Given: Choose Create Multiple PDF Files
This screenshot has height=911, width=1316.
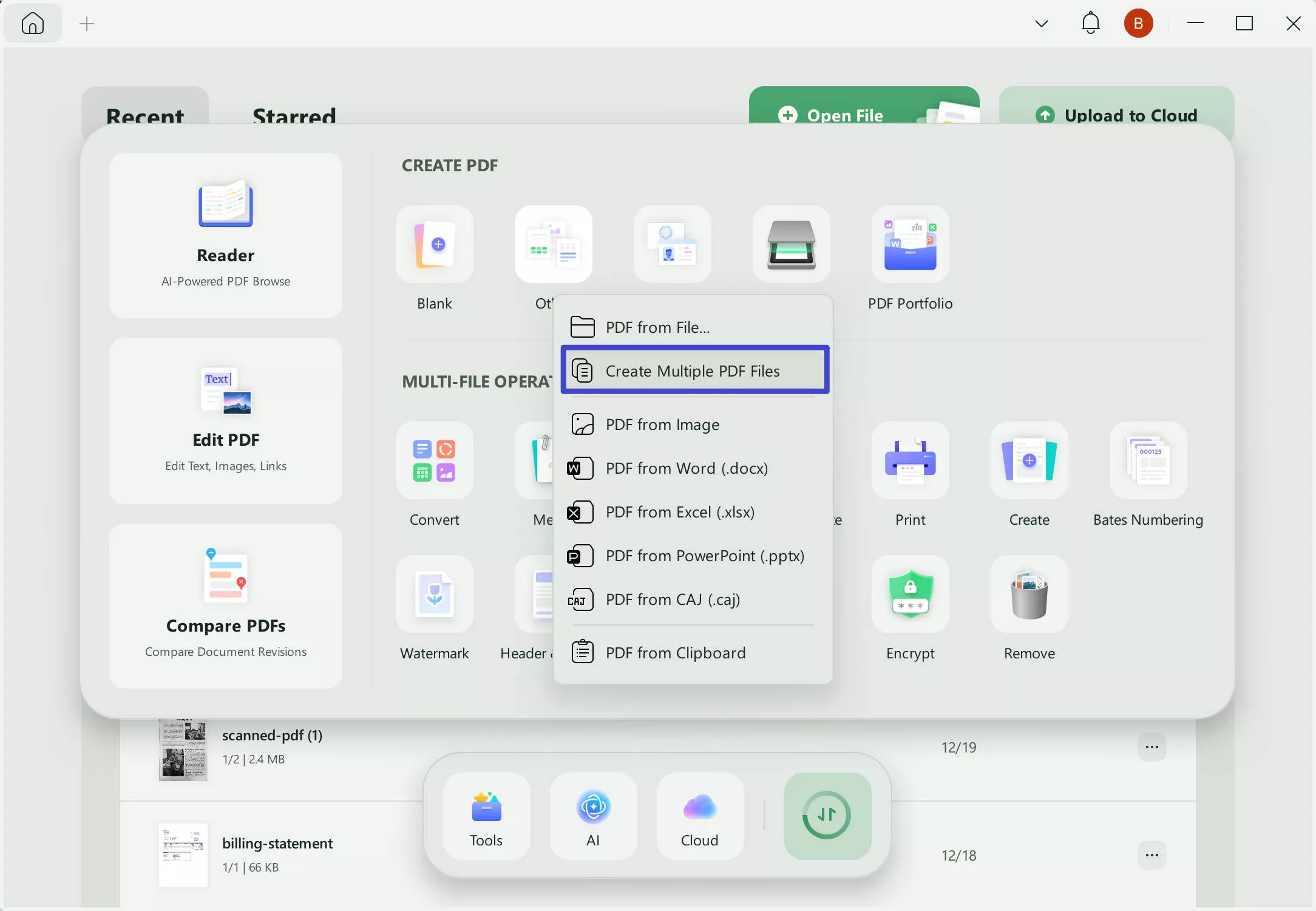Looking at the screenshot, I should pyautogui.click(x=694, y=370).
